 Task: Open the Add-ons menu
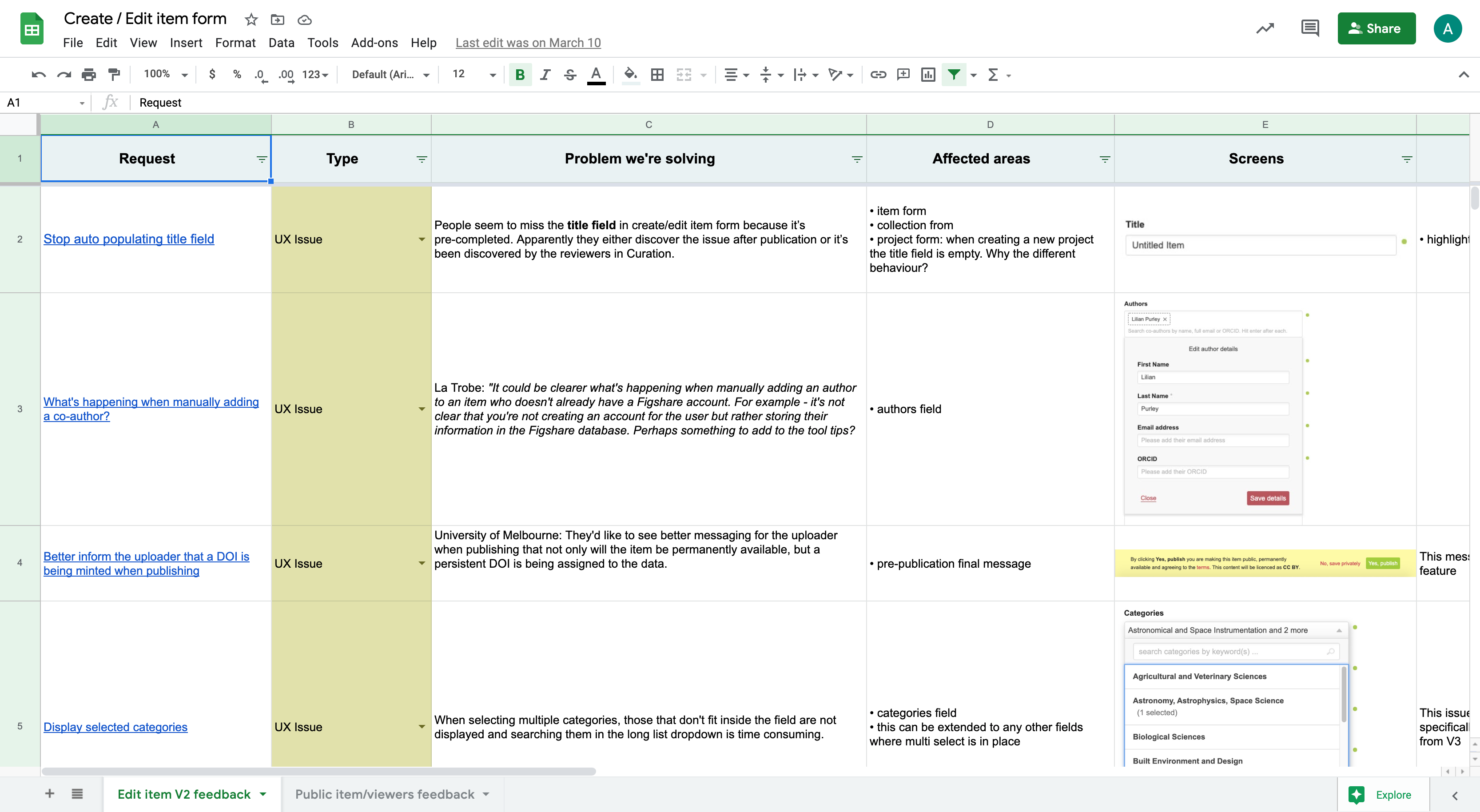point(374,43)
